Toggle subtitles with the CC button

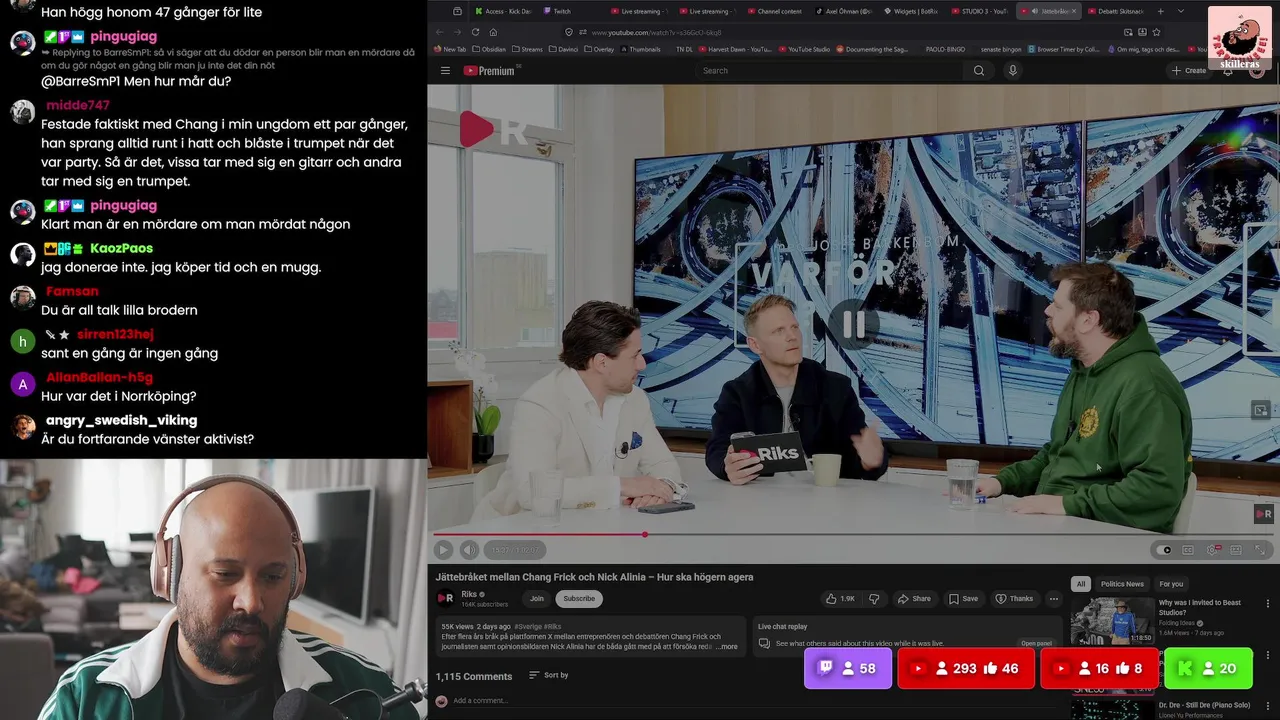point(1188,550)
